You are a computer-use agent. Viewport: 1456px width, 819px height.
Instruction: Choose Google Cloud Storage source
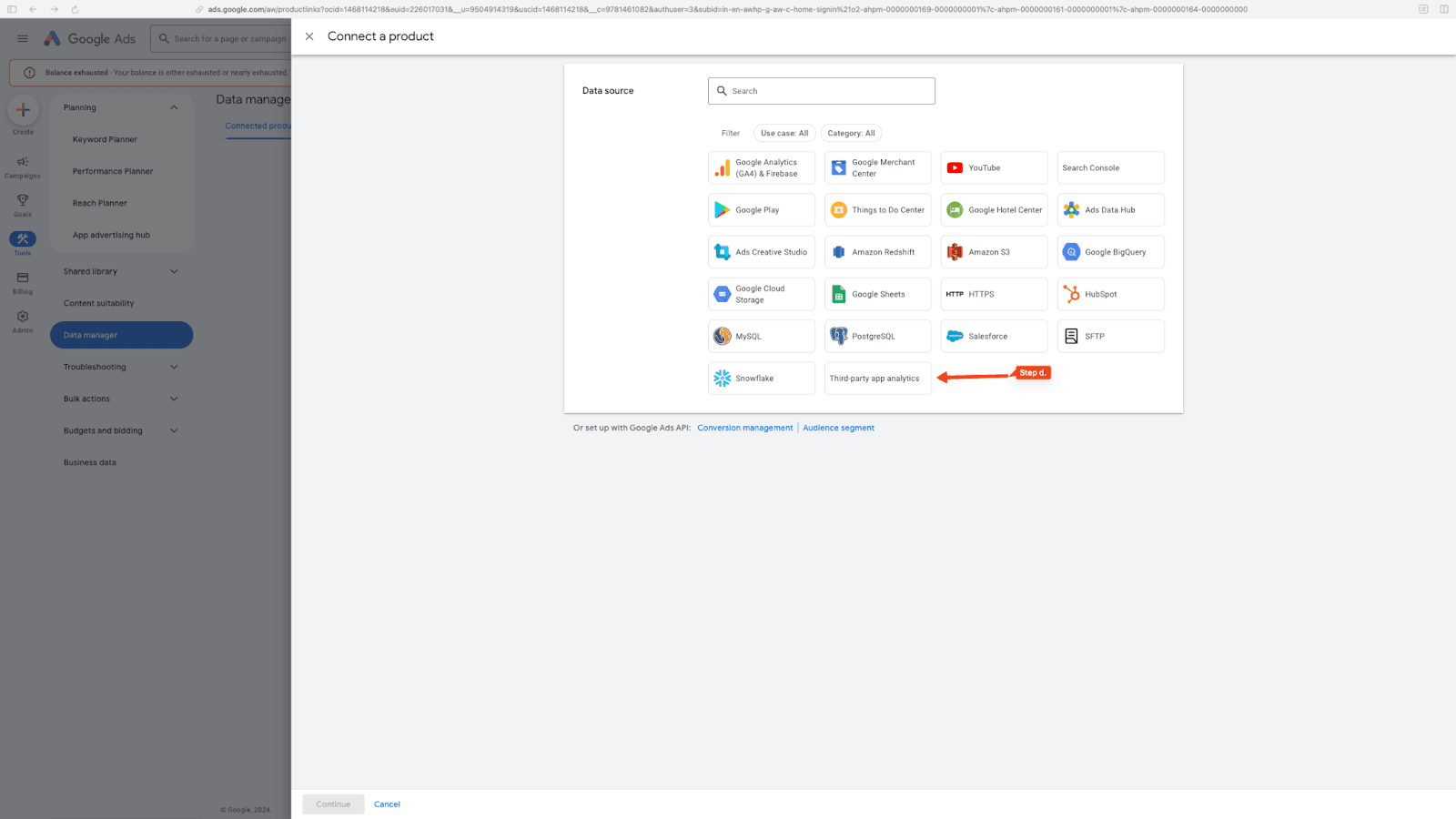tap(762, 294)
